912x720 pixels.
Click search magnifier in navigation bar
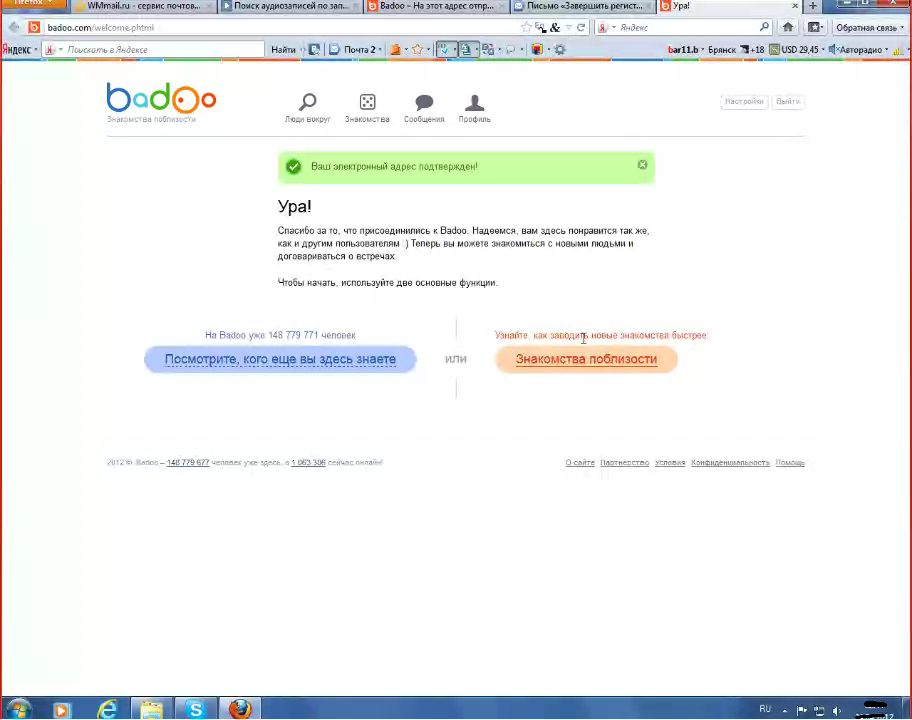coord(764,27)
